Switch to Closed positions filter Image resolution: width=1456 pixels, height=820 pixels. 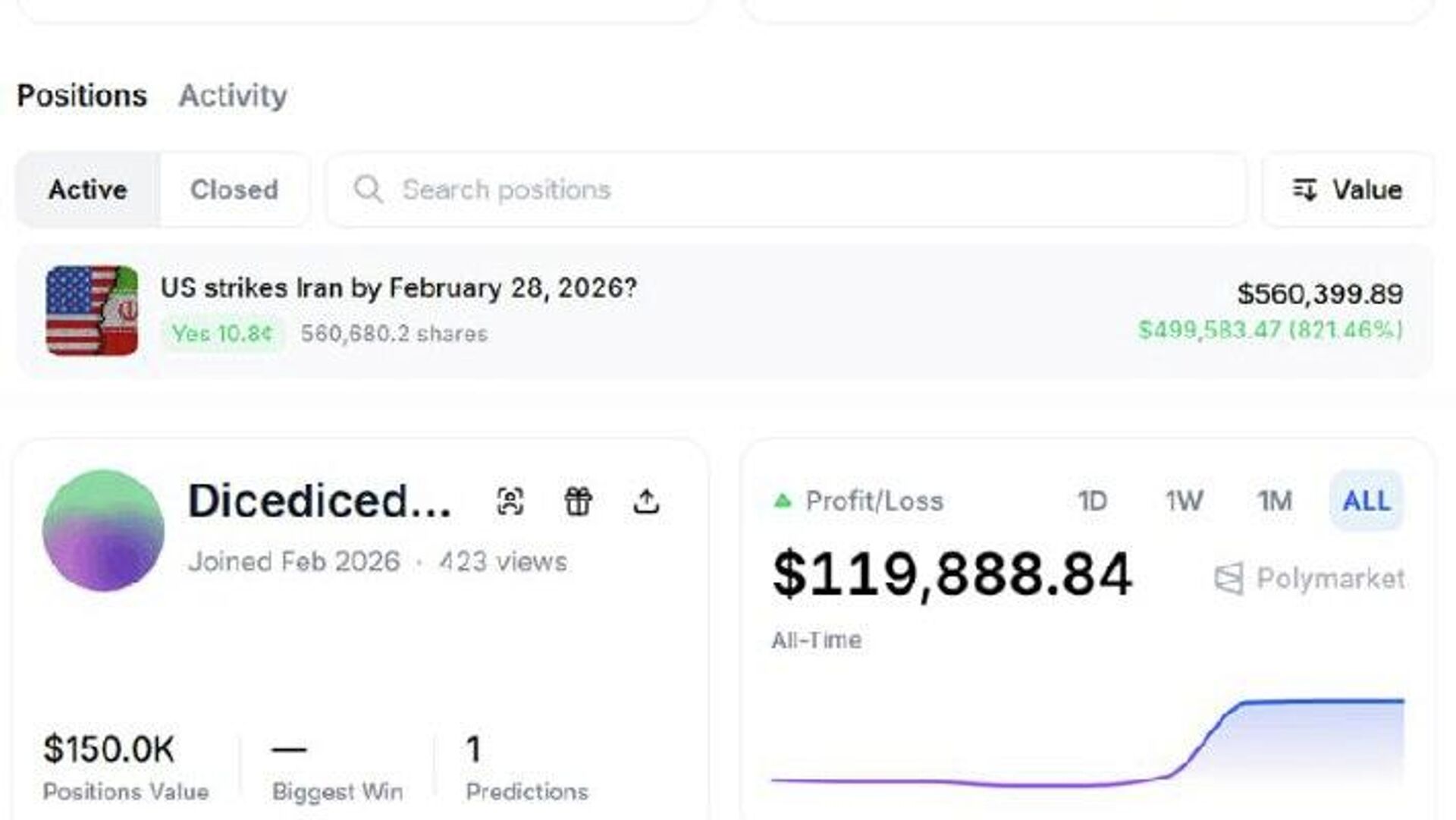(x=234, y=190)
